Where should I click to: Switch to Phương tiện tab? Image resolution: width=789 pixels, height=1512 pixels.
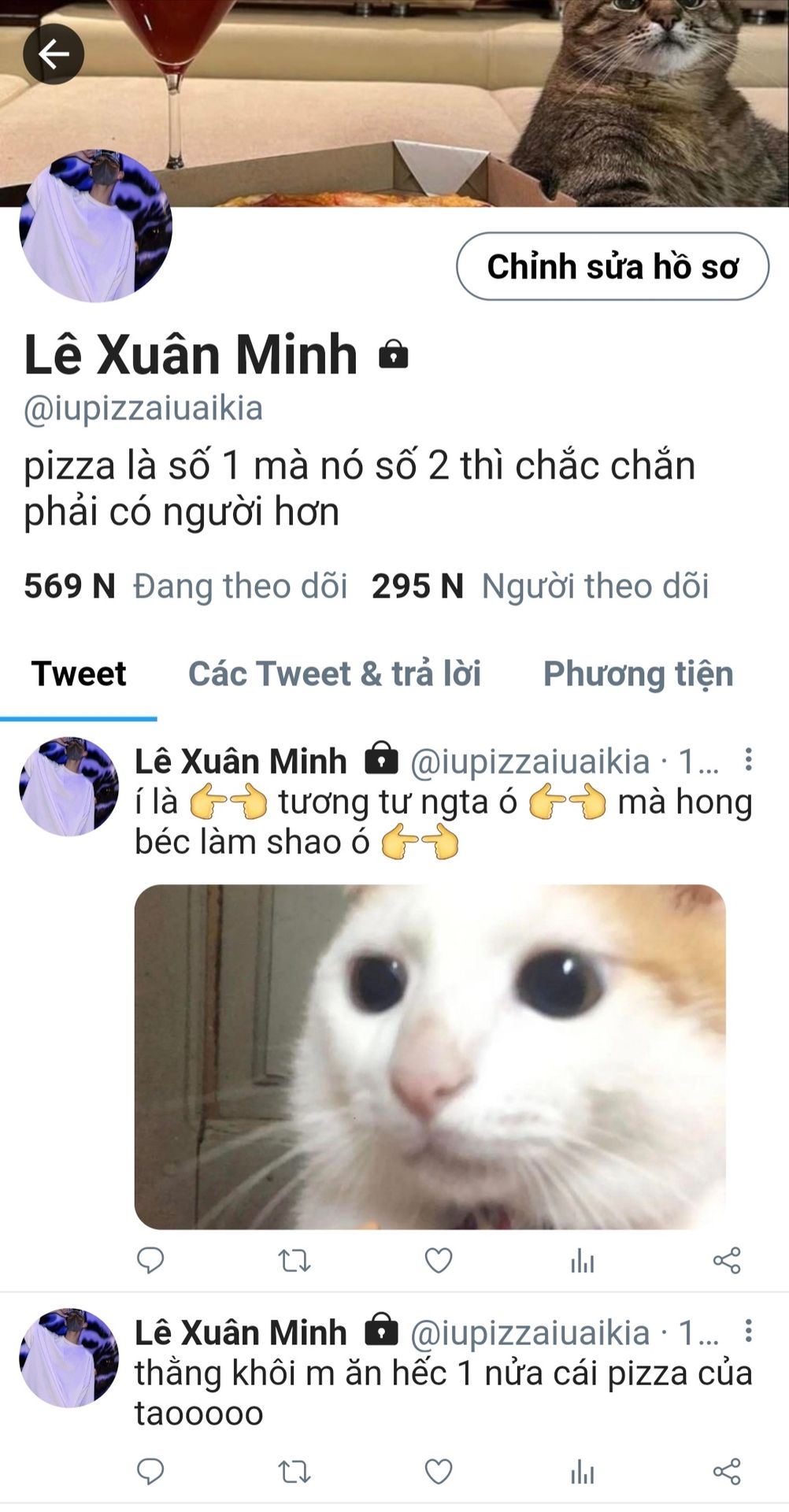639,674
